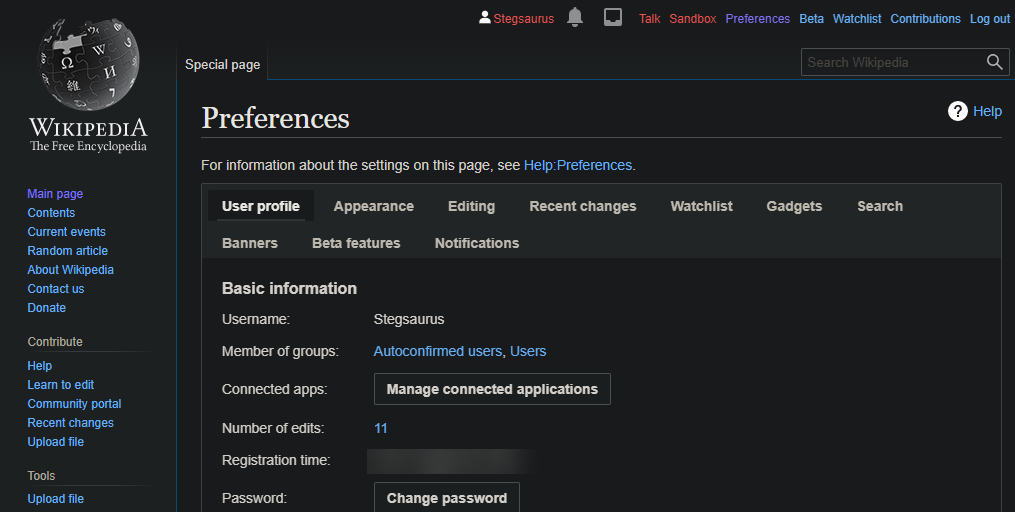
Task: Open Random article in the sidebar
Action: click(67, 251)
